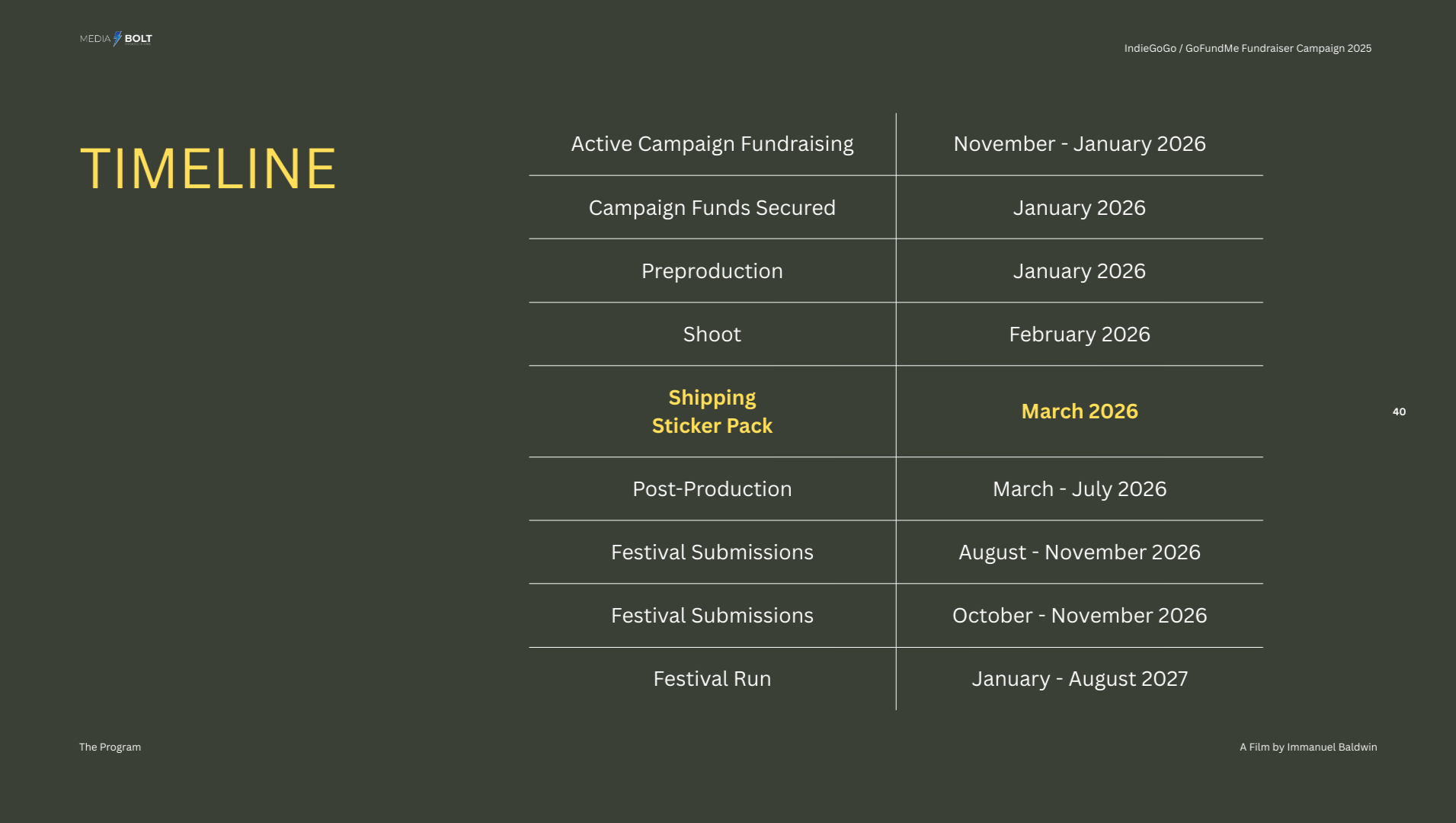Click The Program footer text
The width and height of the screenshot is (1456, 823).
(110, 747)
